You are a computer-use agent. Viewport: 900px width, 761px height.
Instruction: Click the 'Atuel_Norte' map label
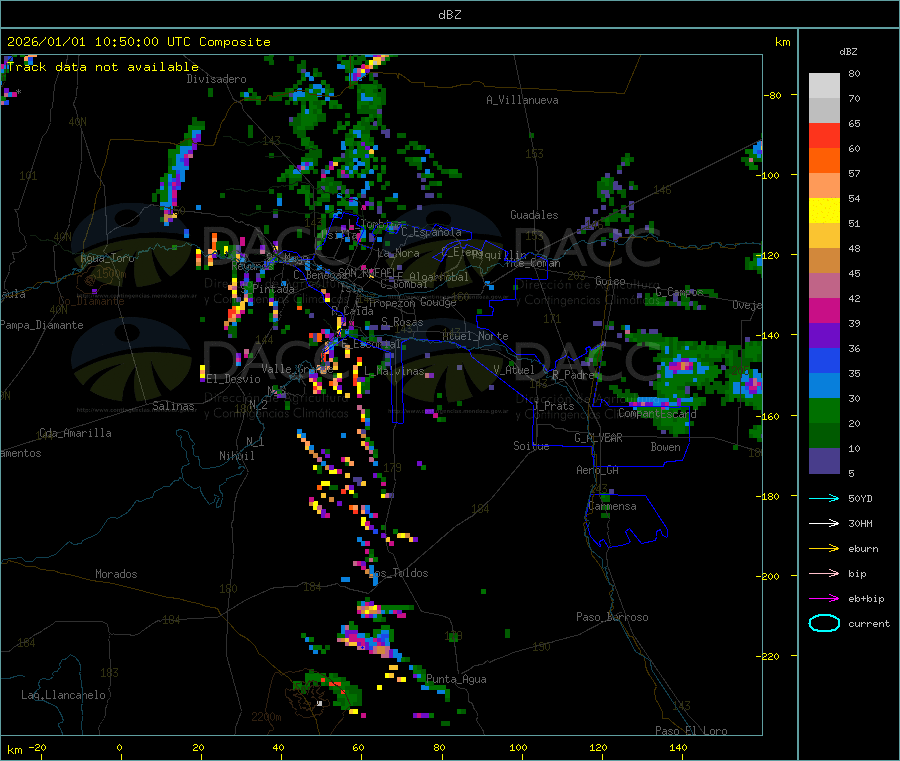(475, 336)
